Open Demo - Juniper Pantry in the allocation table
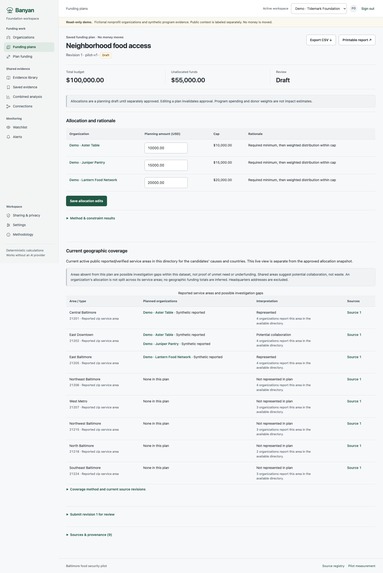 (x=87, y=162)
